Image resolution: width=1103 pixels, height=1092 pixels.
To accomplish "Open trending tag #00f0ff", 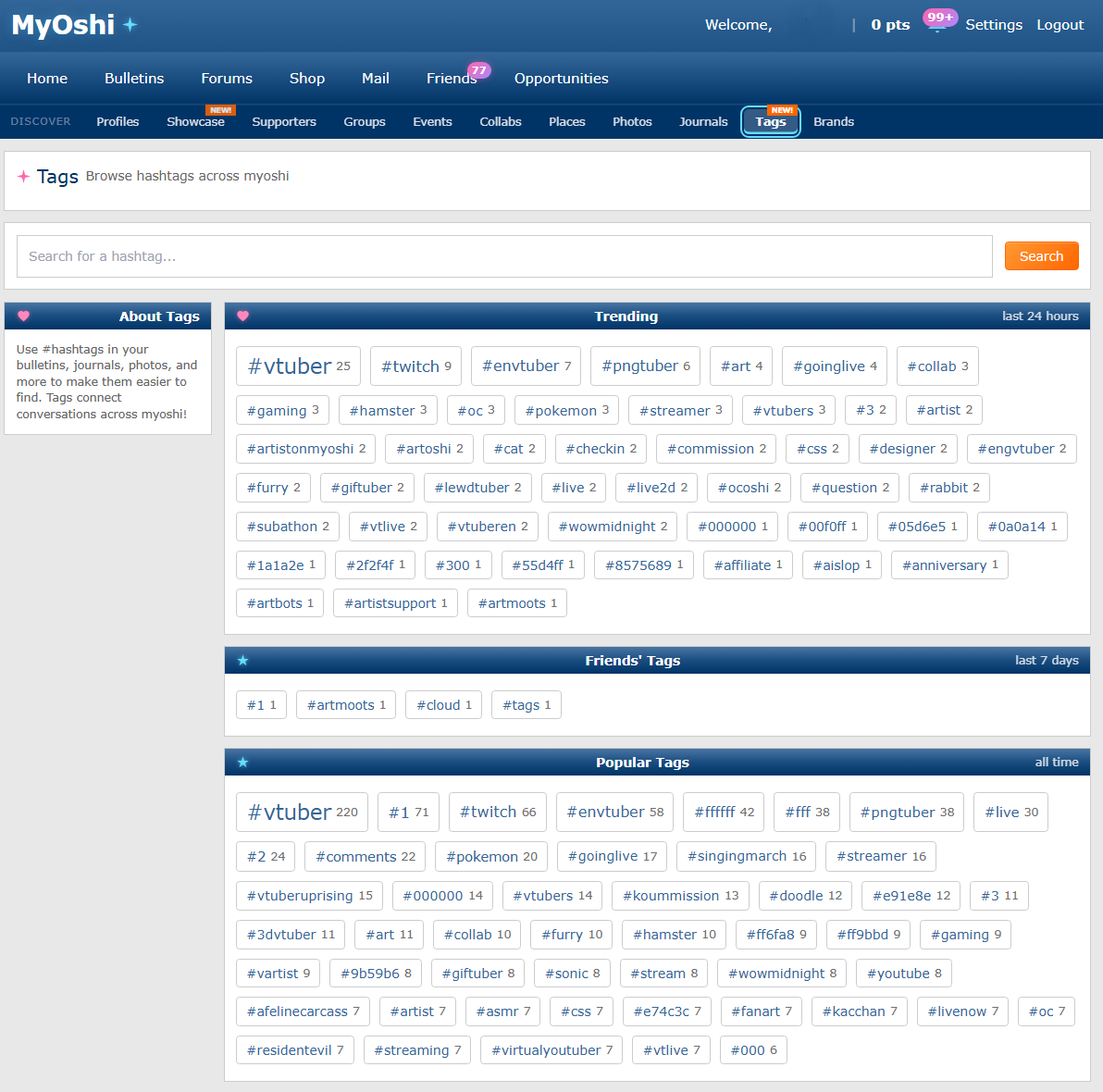I will pos(827,527).
